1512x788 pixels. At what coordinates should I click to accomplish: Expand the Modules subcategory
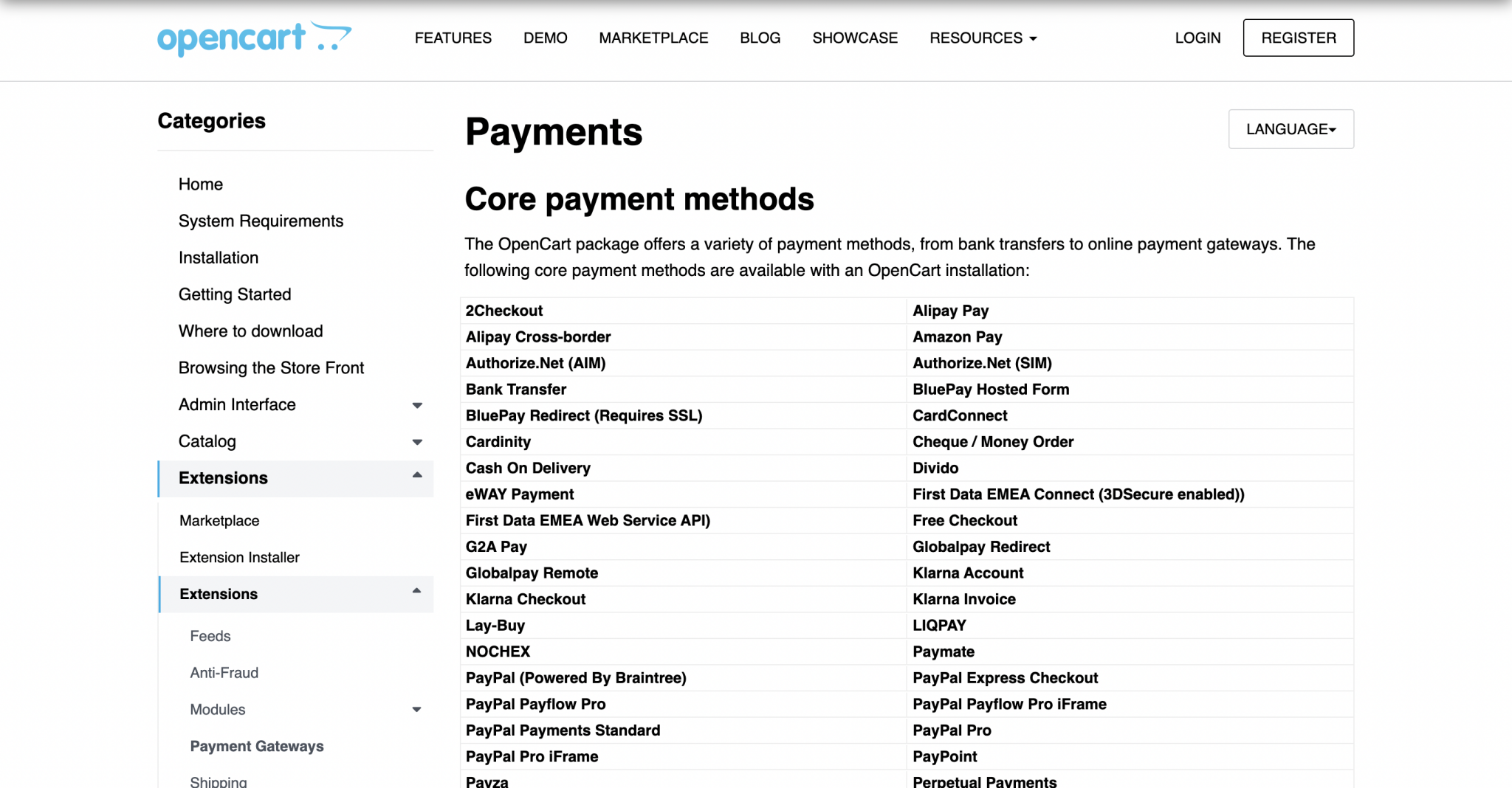[417, 709]
